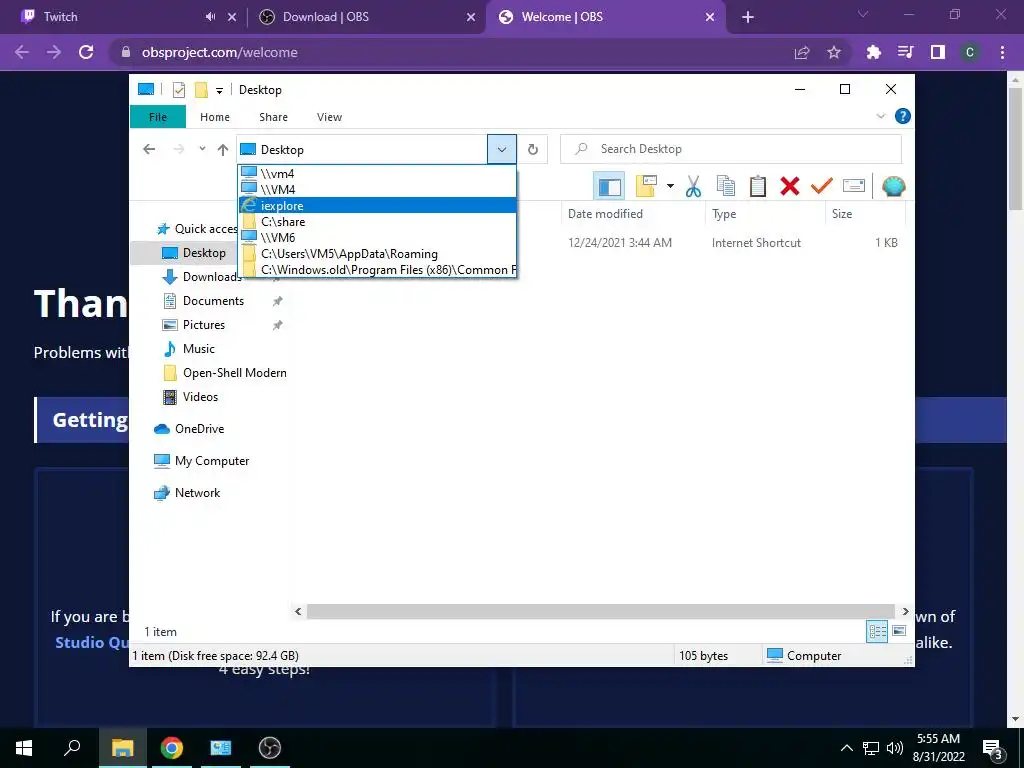Open a new Chrome tab
1024x768 pixels.
click(x=748, y=17)
